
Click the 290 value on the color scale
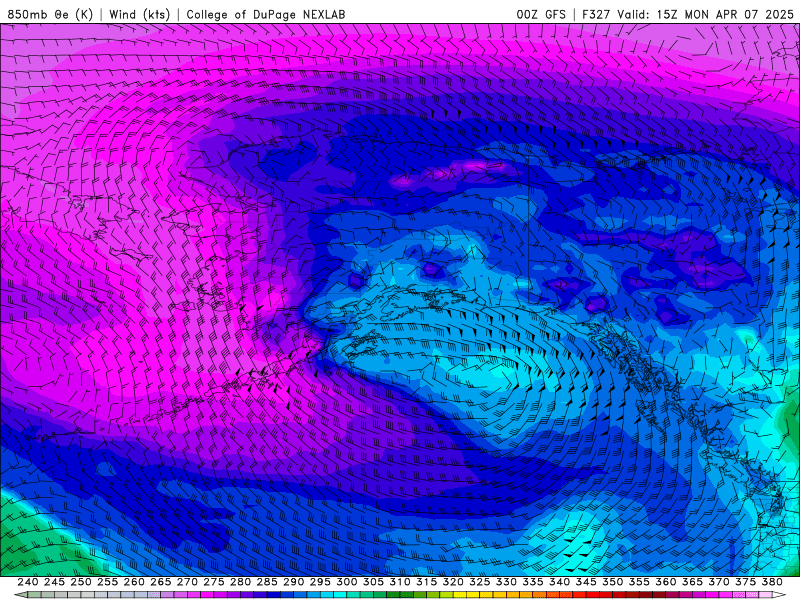point(293,582)
